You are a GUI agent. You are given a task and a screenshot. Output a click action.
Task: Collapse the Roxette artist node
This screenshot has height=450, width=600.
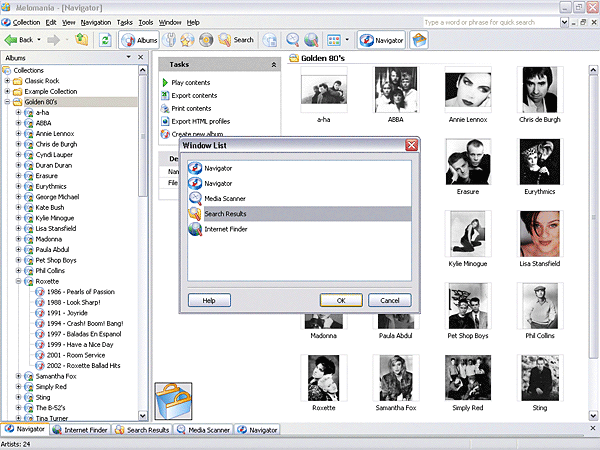point(19,281)
